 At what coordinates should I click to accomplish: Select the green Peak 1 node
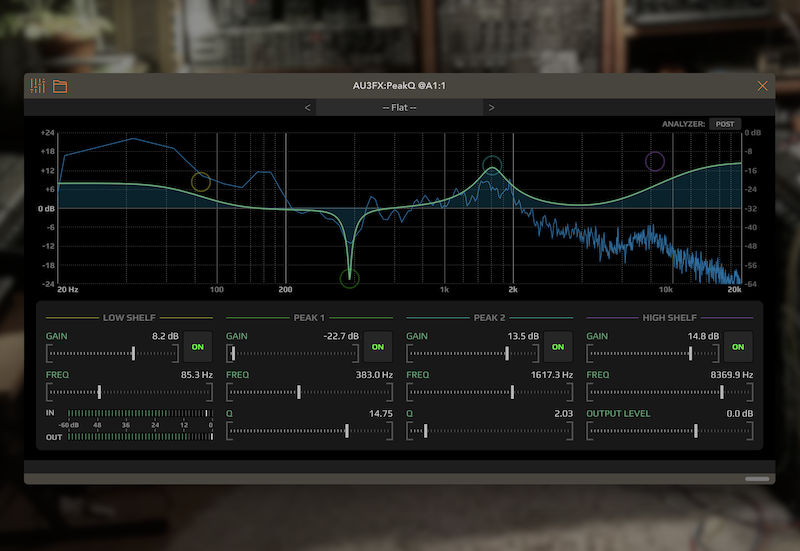[x=349, y=279]
